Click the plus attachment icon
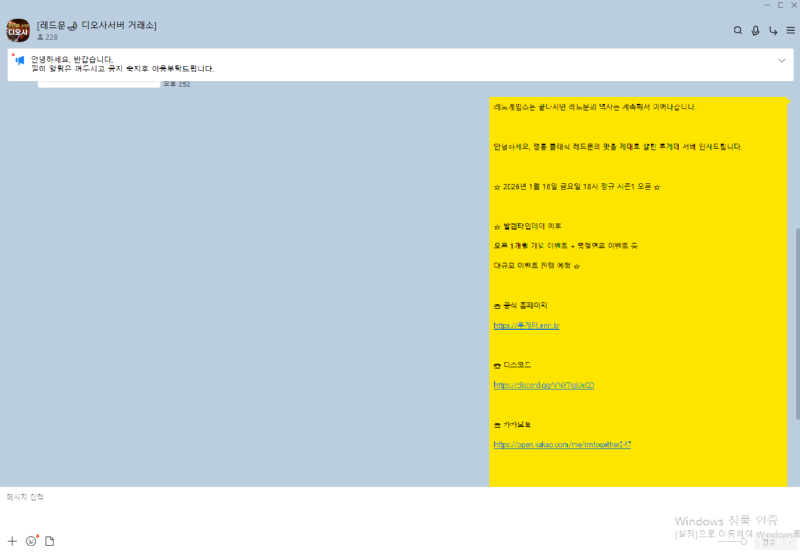 coord(12,541)
